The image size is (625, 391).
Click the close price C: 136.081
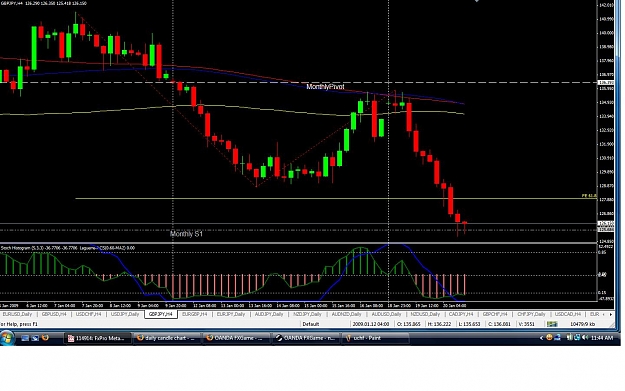pos(498,324)
